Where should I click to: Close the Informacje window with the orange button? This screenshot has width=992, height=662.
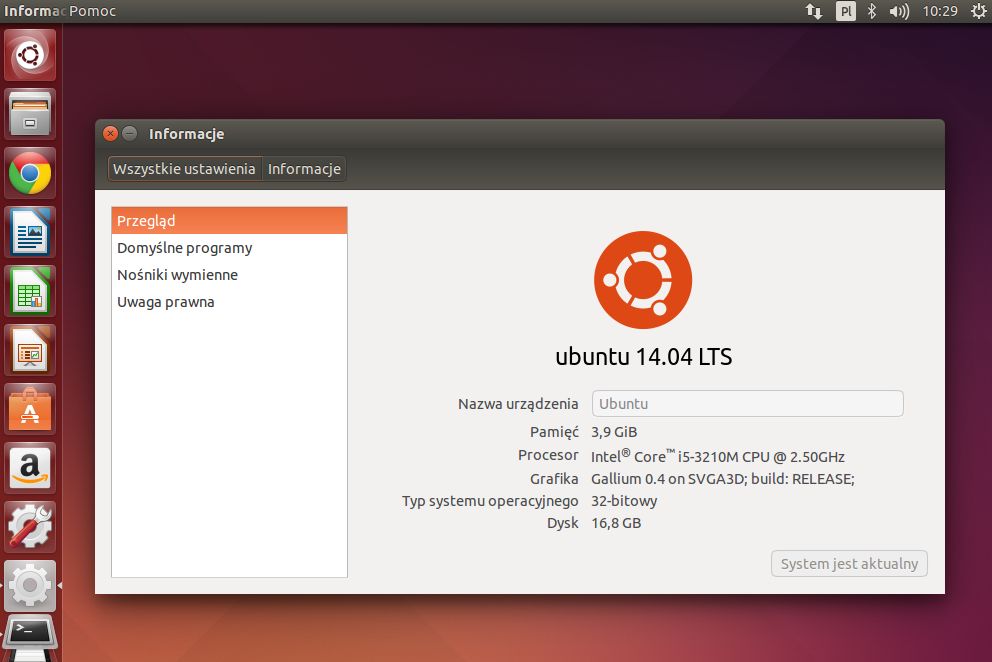click(x=111, y=134)
